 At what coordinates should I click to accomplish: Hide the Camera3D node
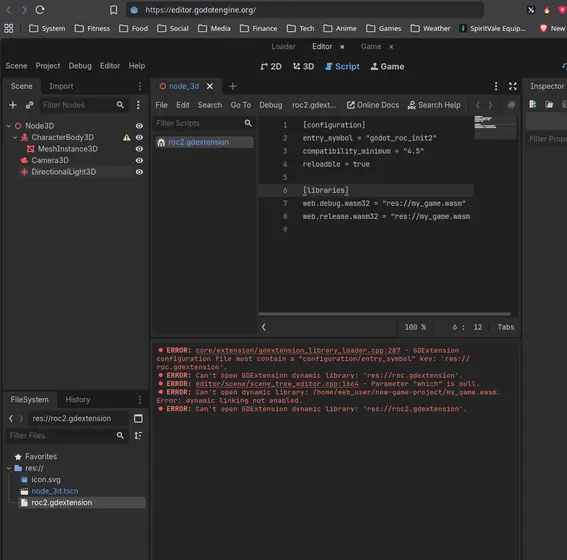tap(139, 161)
